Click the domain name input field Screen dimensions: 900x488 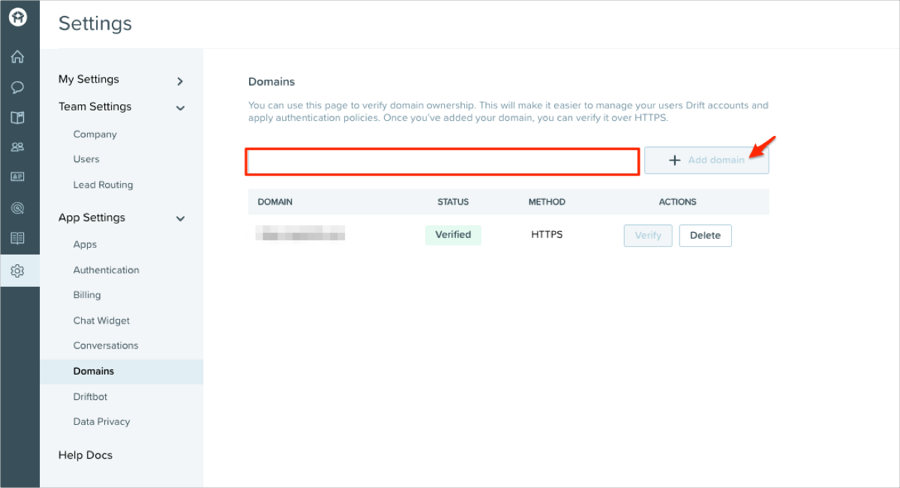(442, 161)
